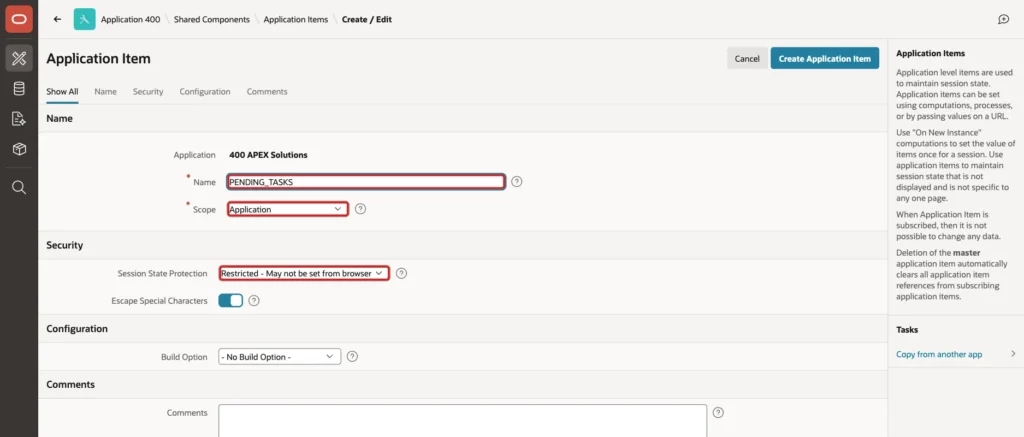Click the Tasks heading in right panel
The width and height of the screenshot is (1024, 437).
[907, 330]
